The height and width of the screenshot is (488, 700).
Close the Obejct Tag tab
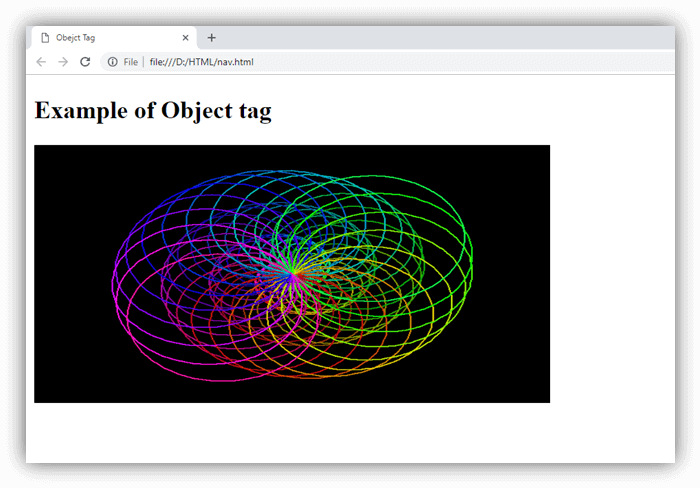(x=185, y=38)
